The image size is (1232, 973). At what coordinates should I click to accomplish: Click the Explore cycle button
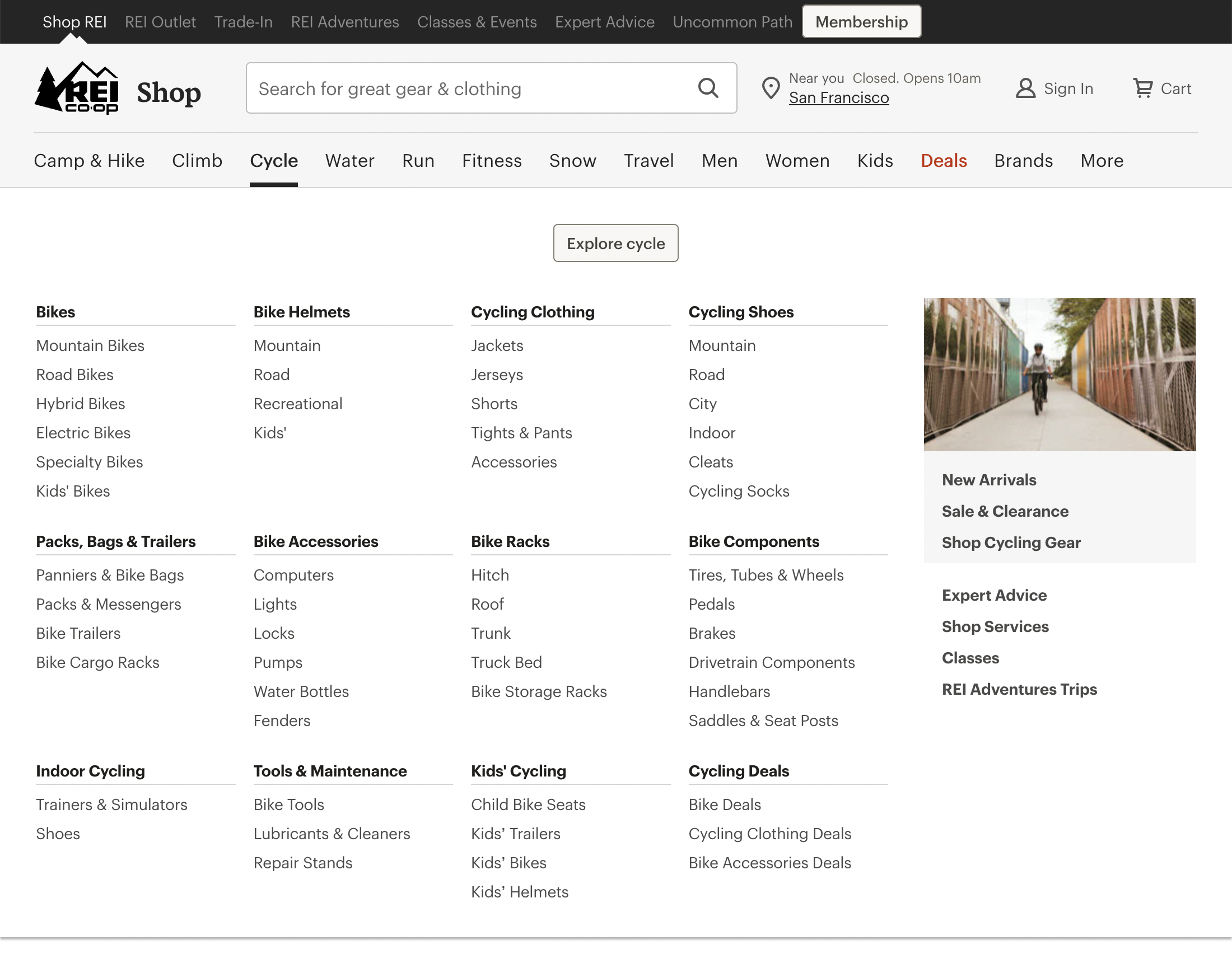[615, 243]
